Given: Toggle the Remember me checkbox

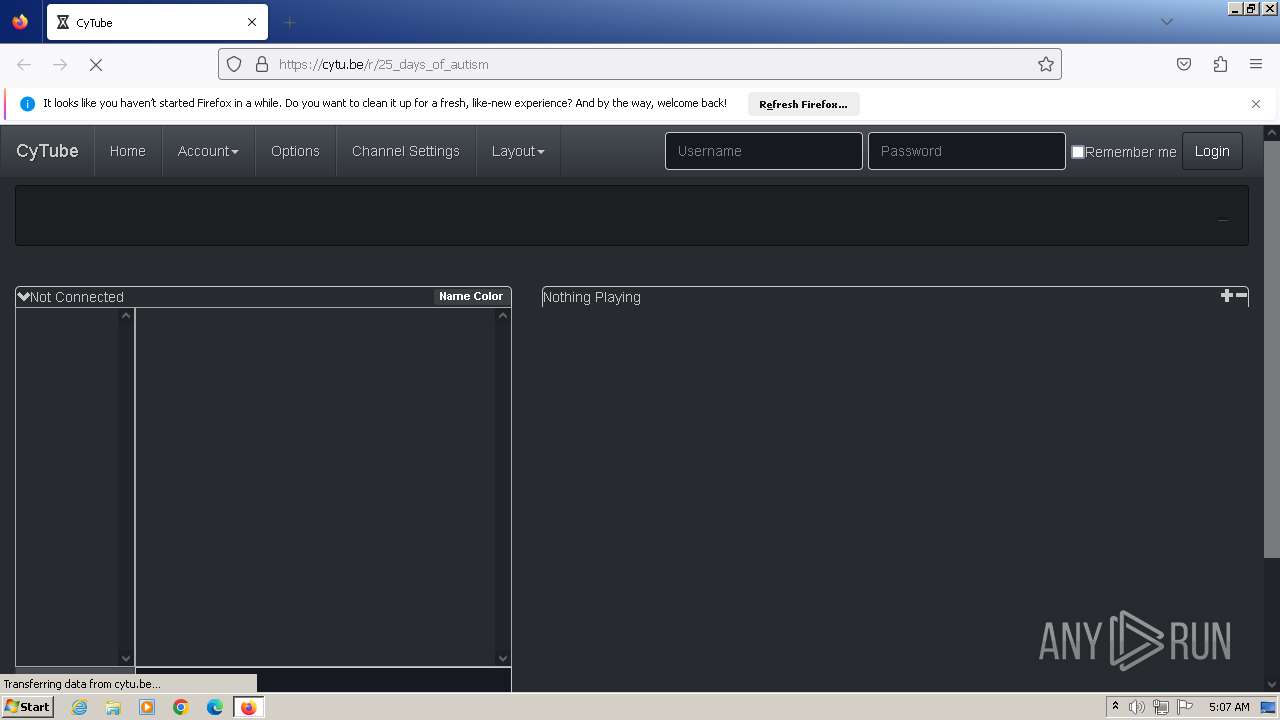Looking at the screenshot, I should 1078,152.
